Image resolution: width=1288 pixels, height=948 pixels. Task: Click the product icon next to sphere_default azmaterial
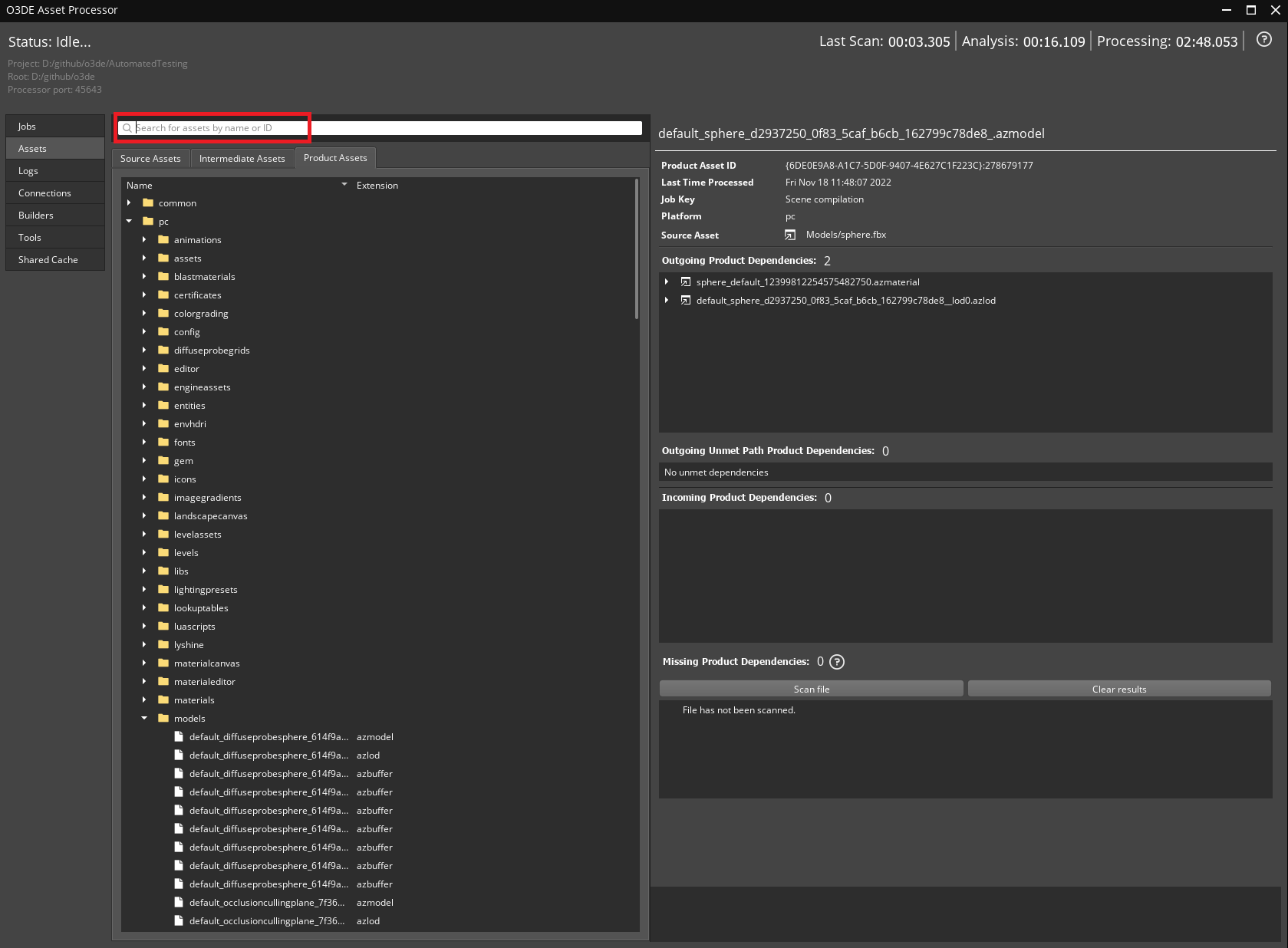pos(685,281)
